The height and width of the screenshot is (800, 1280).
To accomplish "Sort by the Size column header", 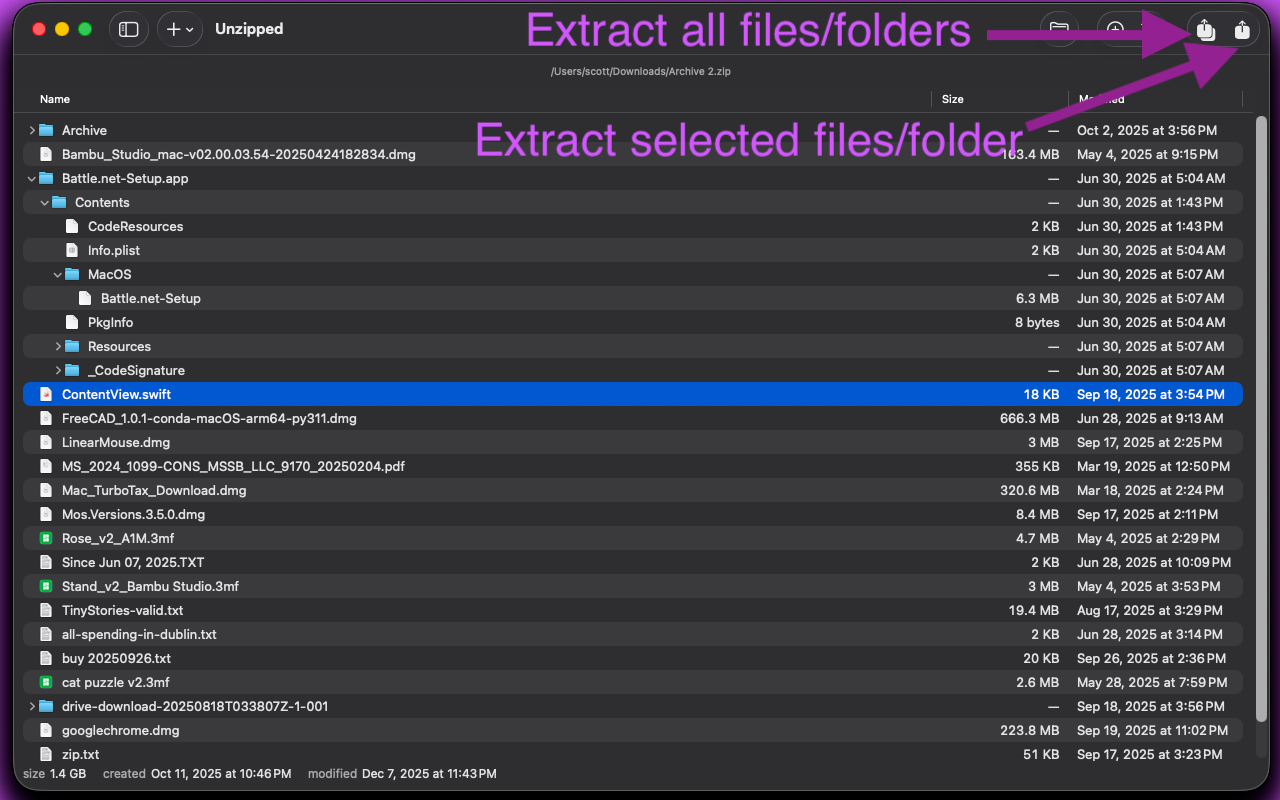I will click(x=953, y=99).
